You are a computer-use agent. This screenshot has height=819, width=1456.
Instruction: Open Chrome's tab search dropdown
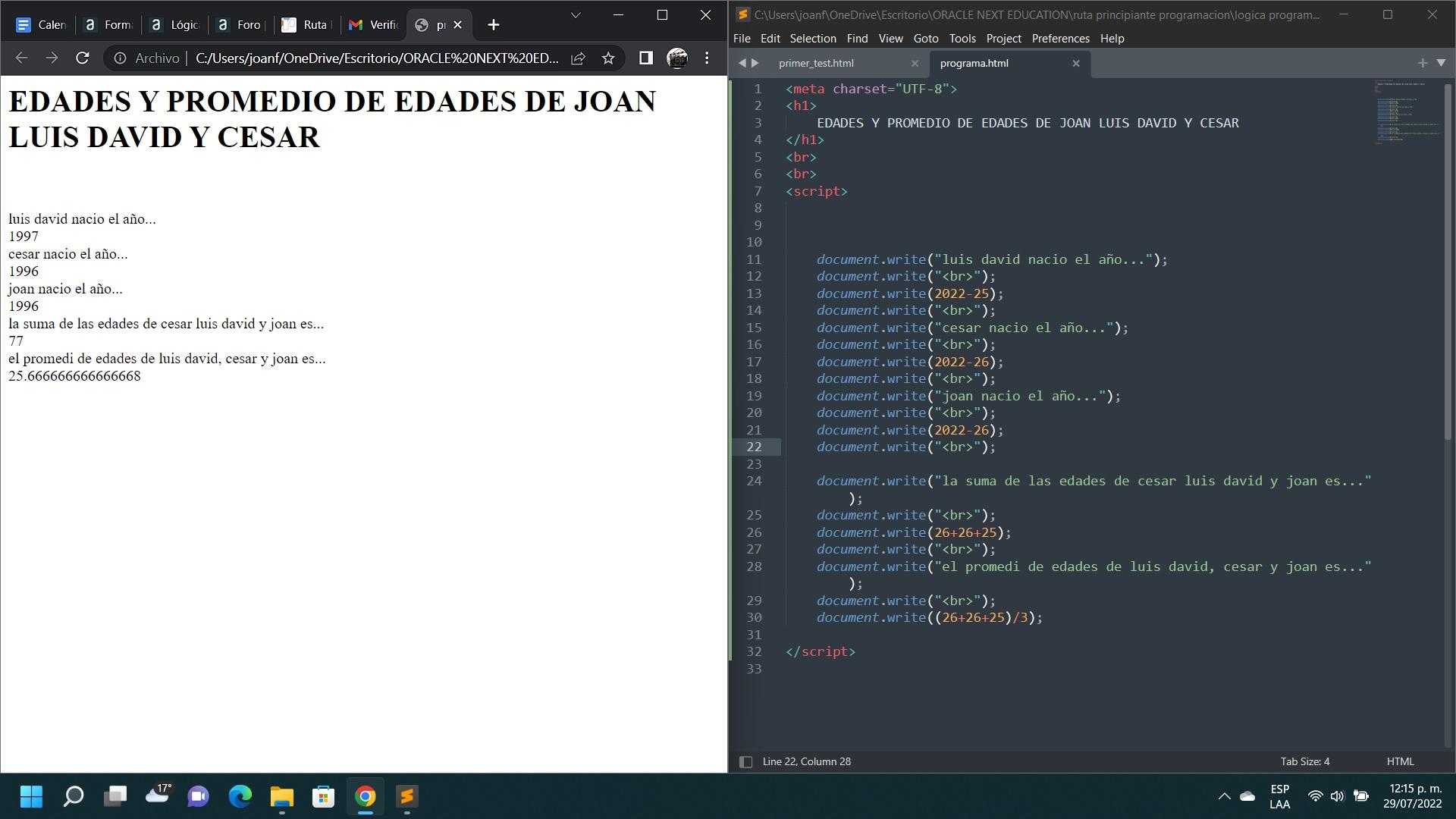[x=574, y=15]
